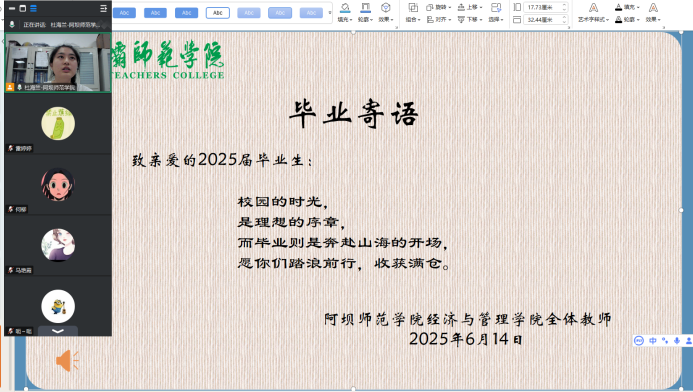Click the shape height 17.73厘米 field
Screen dimensions: 693x392
[x=545, y=7]
